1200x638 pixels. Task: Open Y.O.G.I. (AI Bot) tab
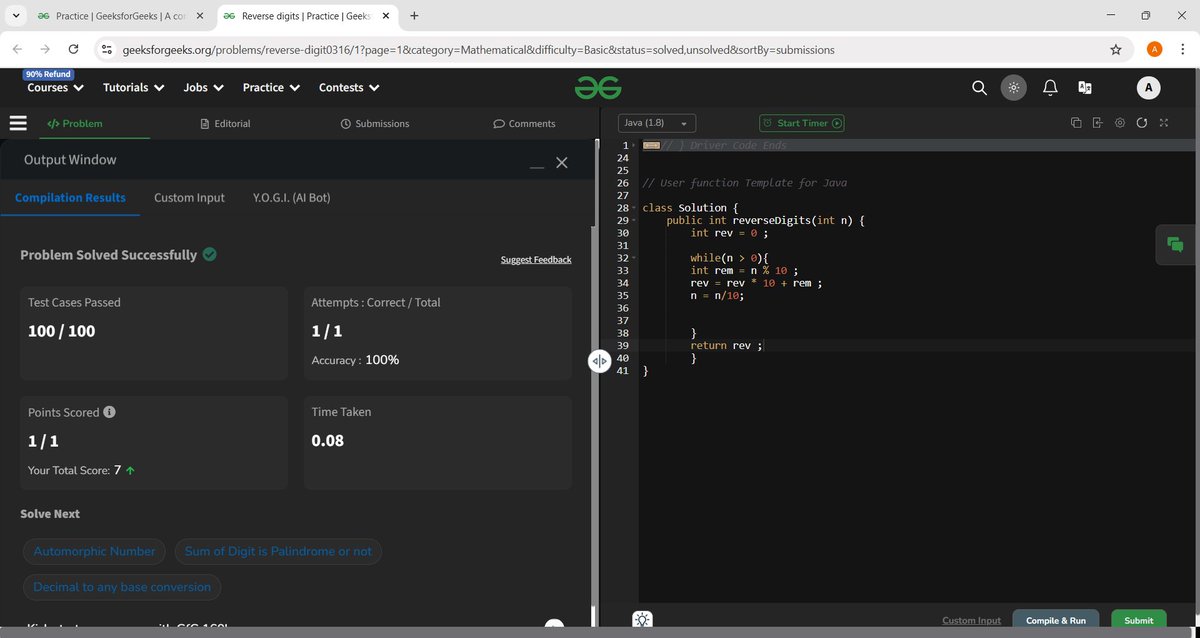292,198
